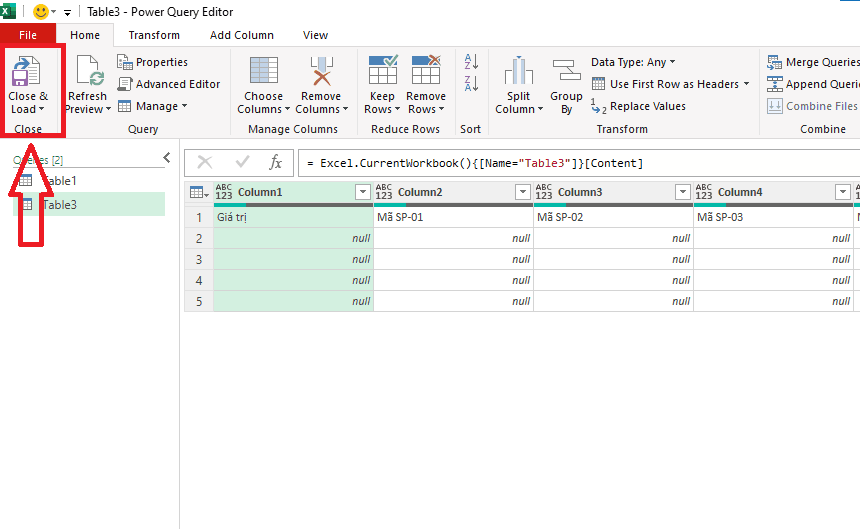The width and height of the screenshot is (860, 529).
Task: Sort descending with the Z-A icon
Action: point(471,83)
